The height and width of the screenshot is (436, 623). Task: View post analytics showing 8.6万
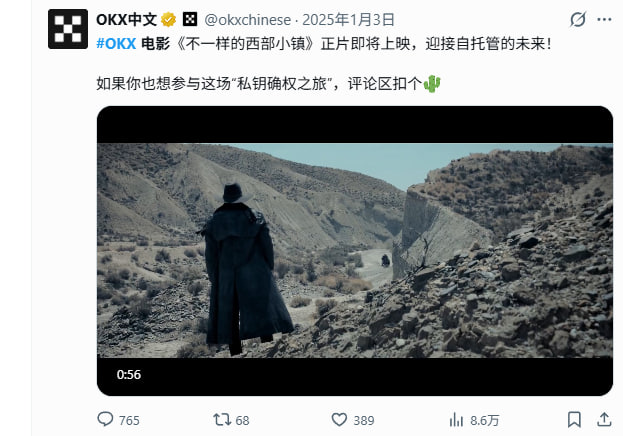tap(474, 420)
